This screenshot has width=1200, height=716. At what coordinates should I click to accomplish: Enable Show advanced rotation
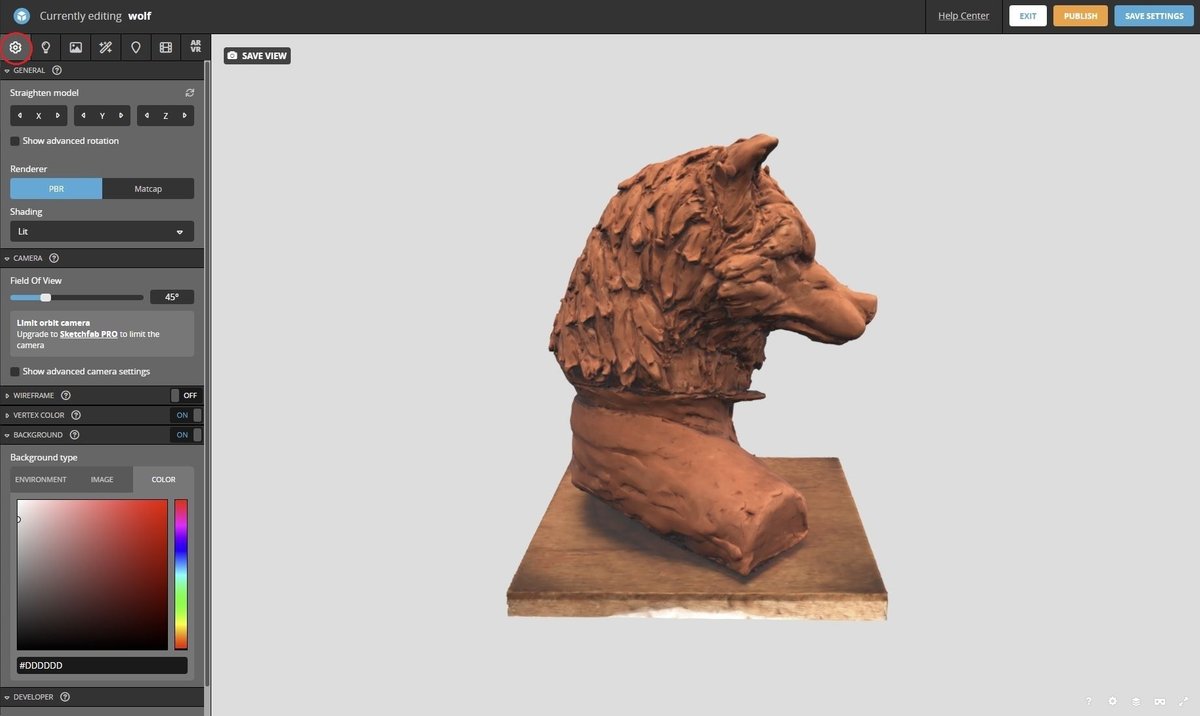(x=14, y=140)
